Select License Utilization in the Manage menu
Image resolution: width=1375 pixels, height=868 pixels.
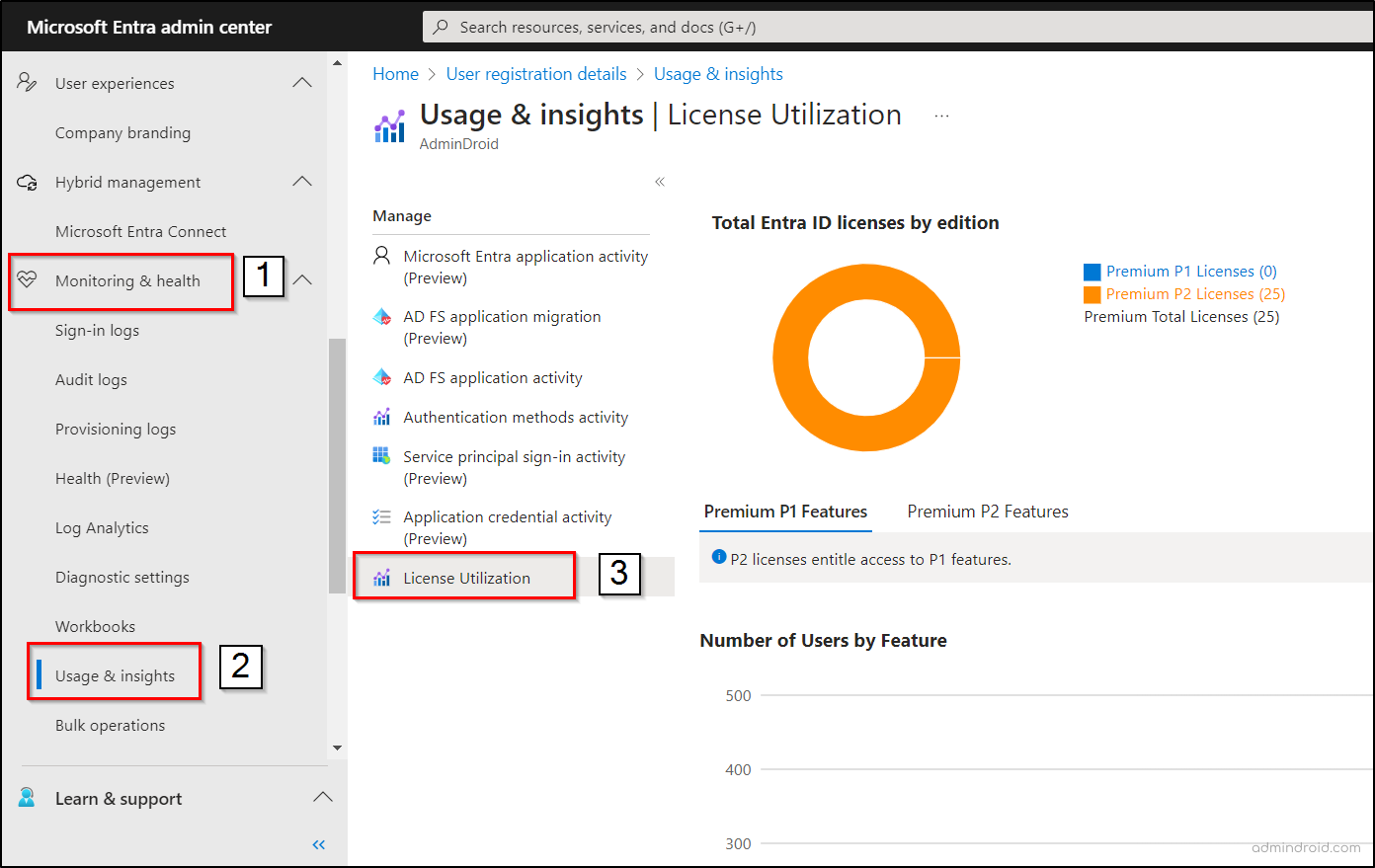(464, 576)
